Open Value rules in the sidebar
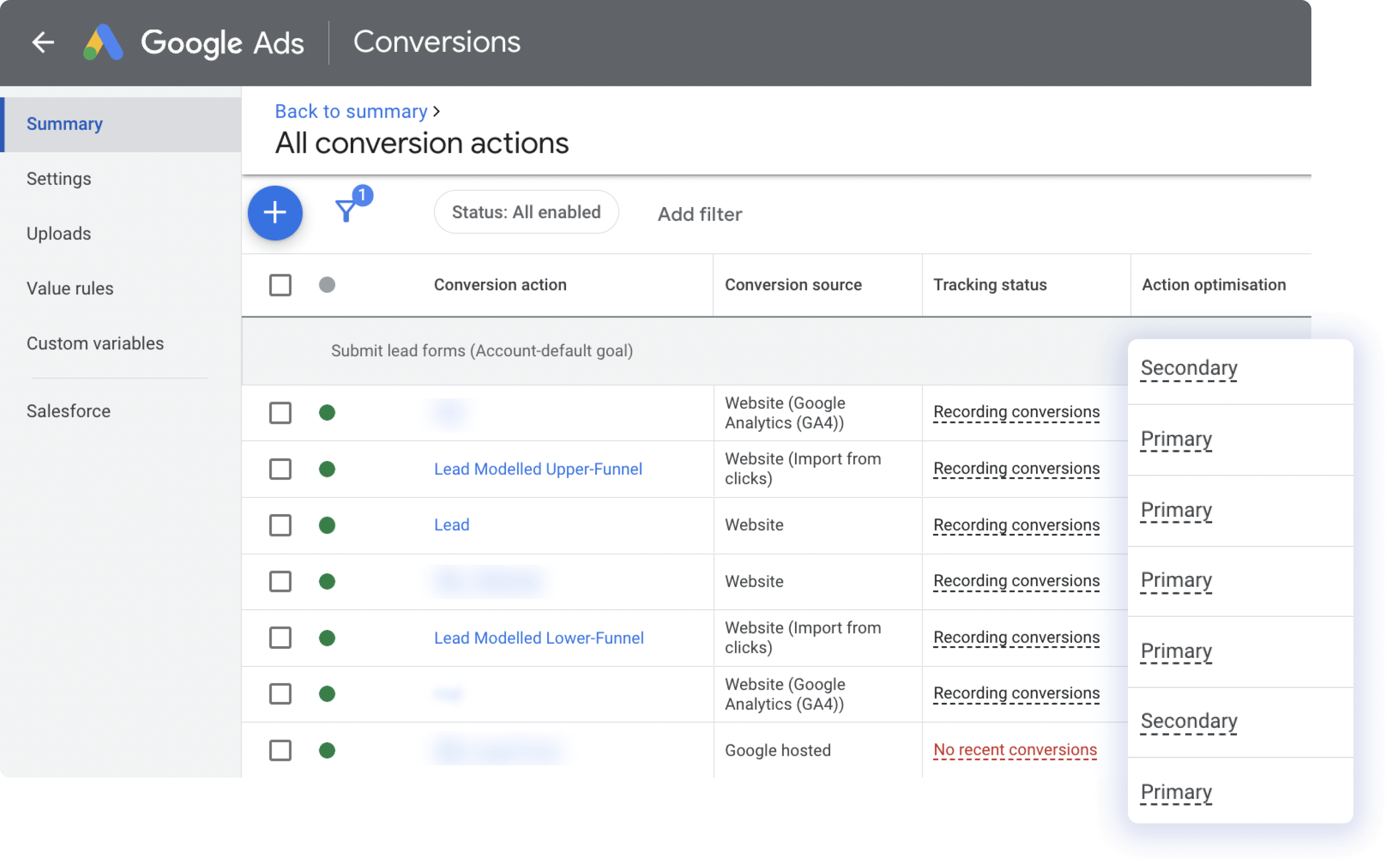 (70, 288)
